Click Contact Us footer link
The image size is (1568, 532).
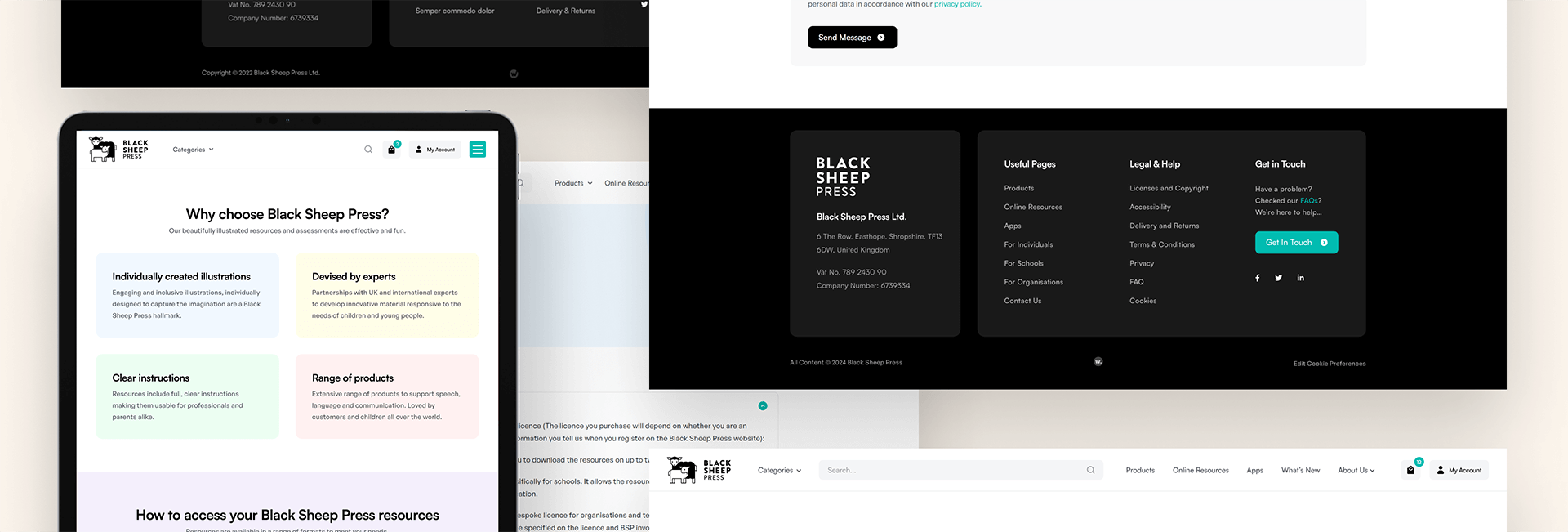1022,301
